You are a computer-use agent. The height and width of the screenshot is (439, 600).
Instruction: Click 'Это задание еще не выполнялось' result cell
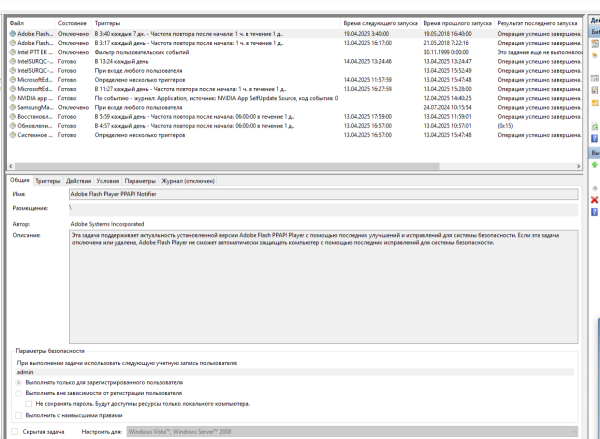[x=540, y=52]
